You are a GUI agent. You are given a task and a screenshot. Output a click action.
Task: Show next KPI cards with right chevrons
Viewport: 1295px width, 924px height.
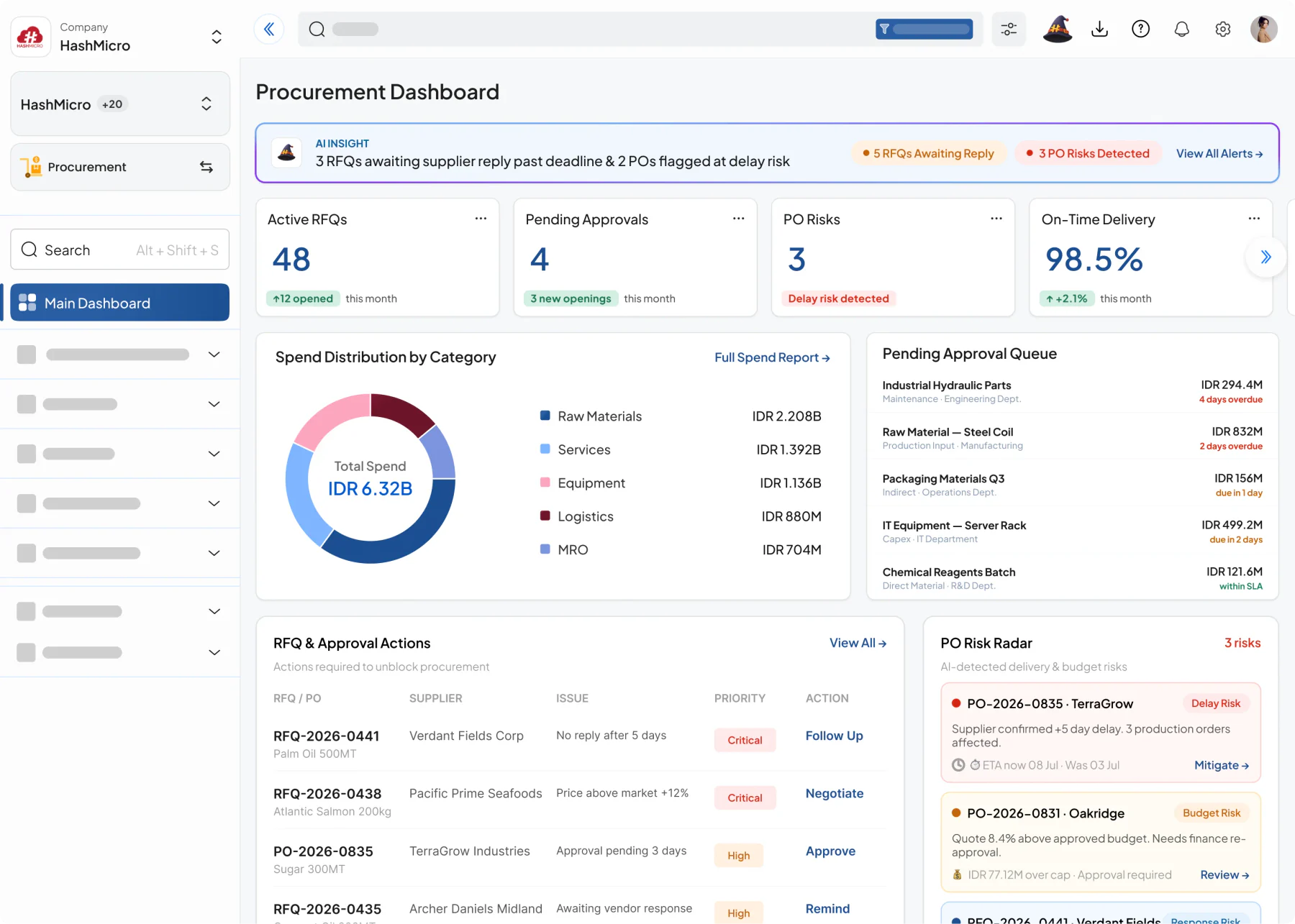tap(1266, 257)
